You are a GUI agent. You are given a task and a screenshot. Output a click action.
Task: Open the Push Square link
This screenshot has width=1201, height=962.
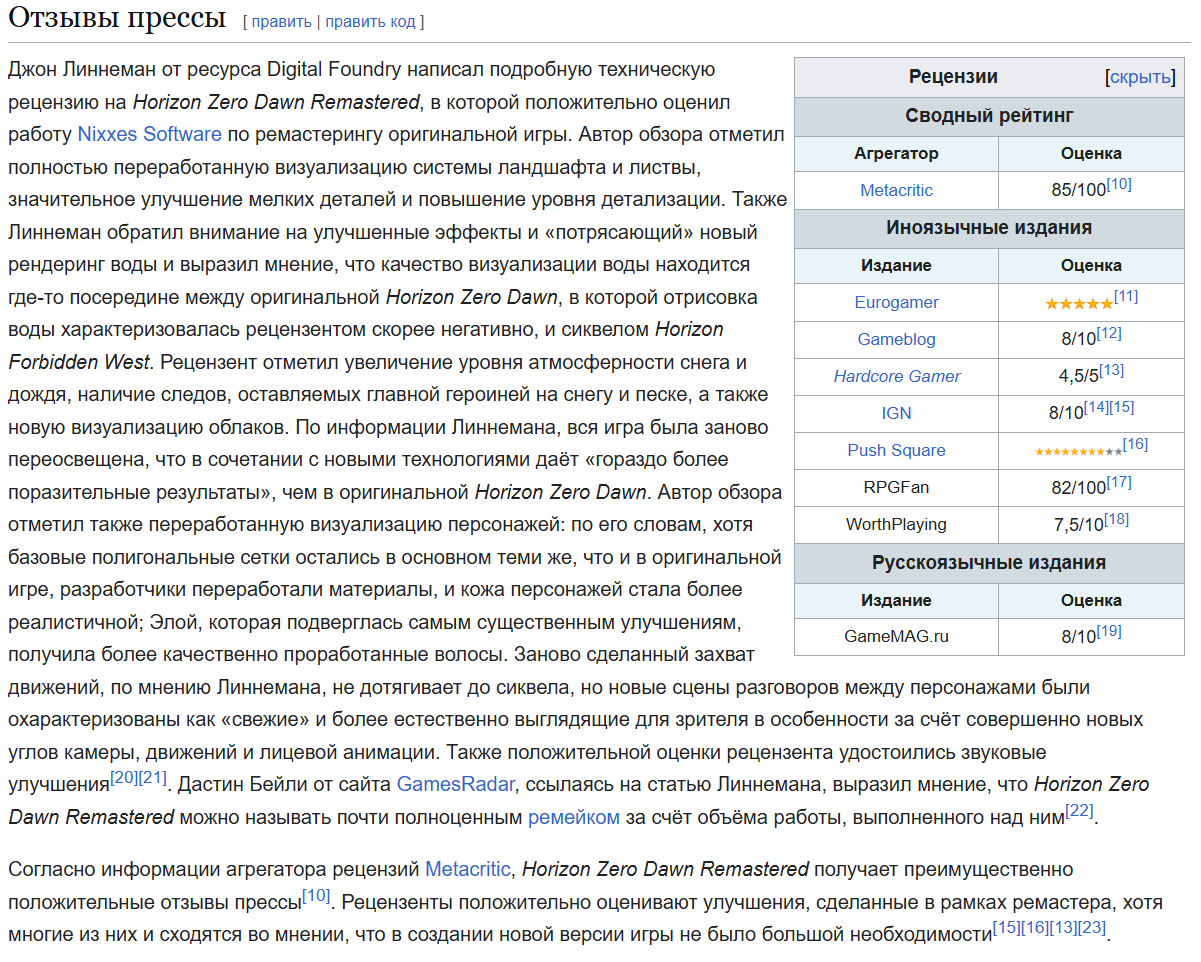[x=896, y=450]
